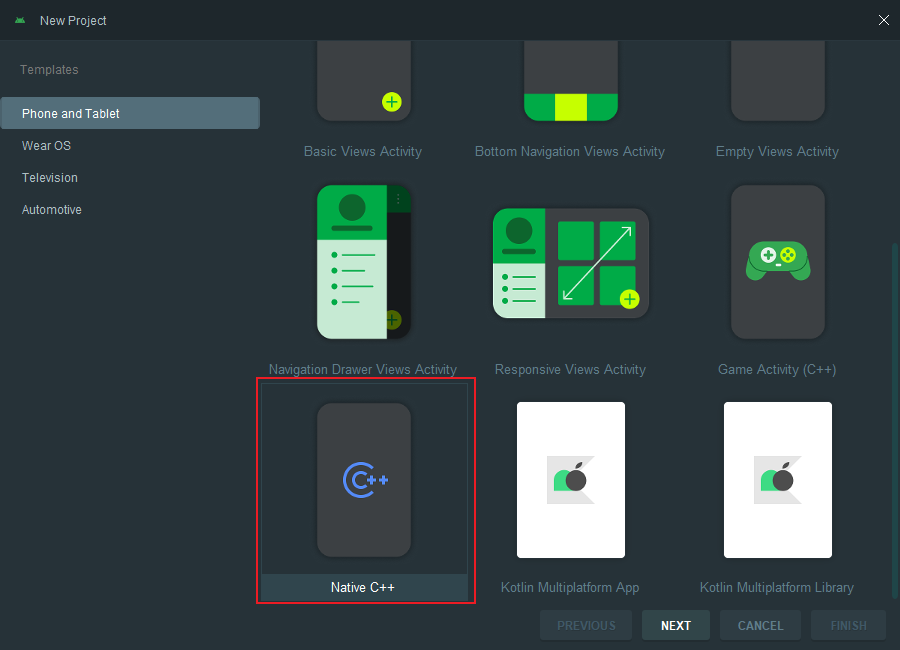Click the Basic Views Activity label

click(x=363, y=152)
